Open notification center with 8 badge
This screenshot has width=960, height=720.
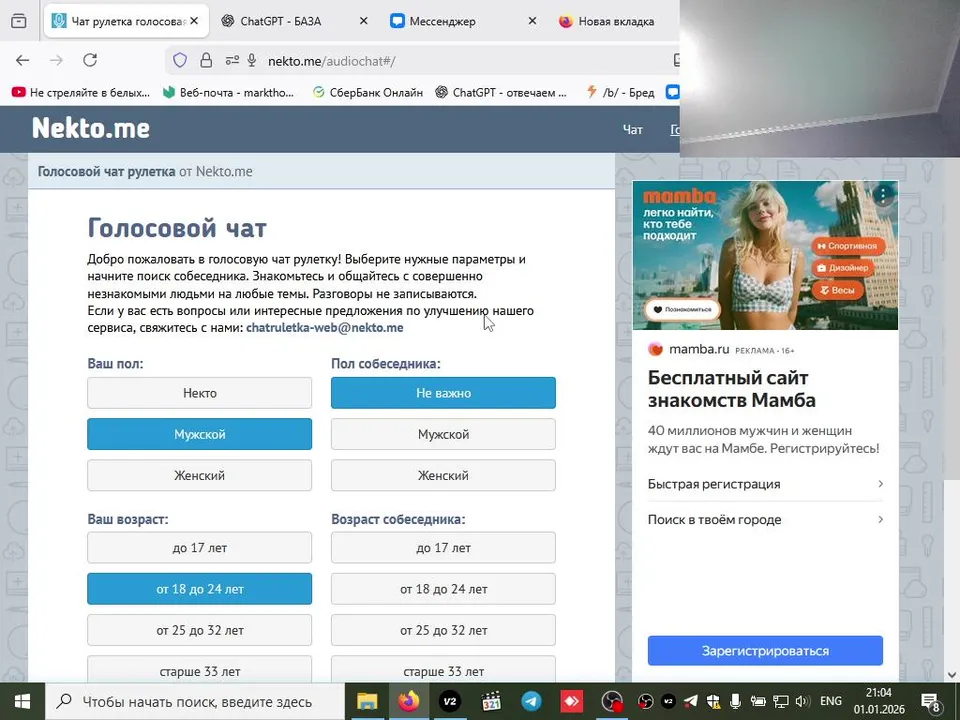pyautogui.click(x=931, y=702)
